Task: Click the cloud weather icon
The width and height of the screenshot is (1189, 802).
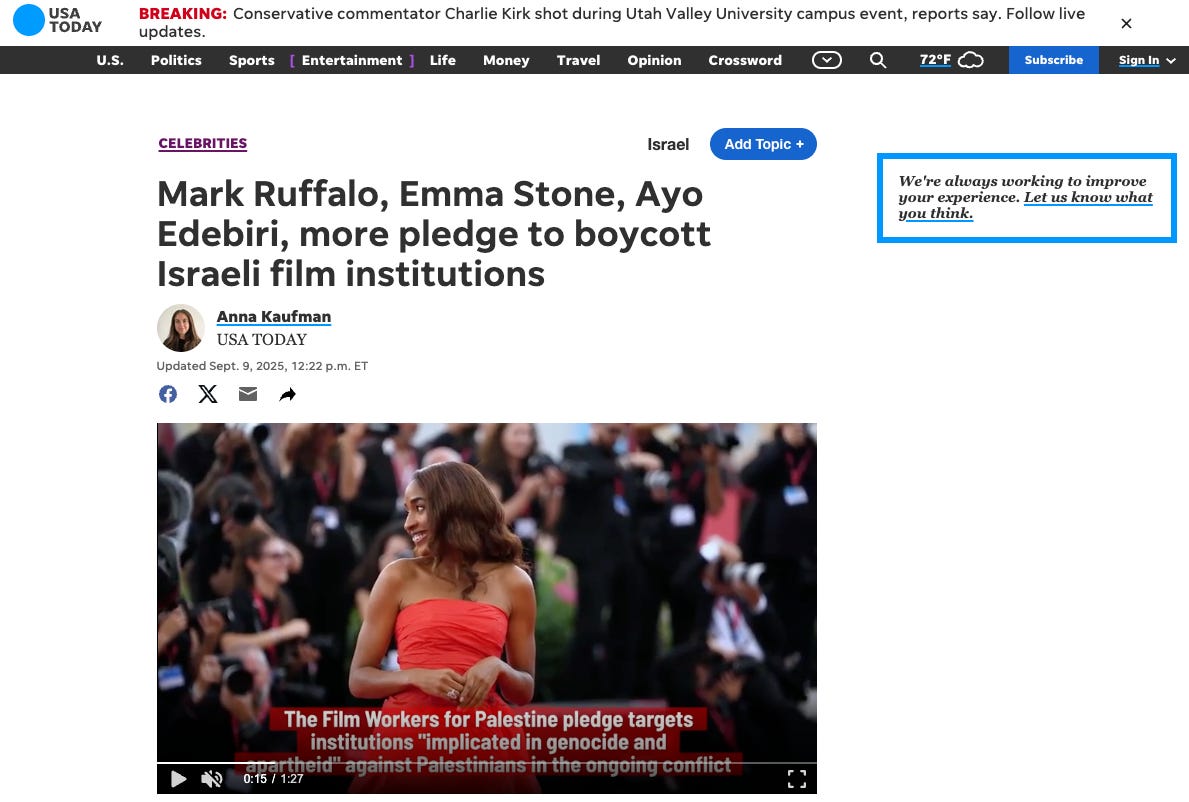Action: click(x=971, y=60)
